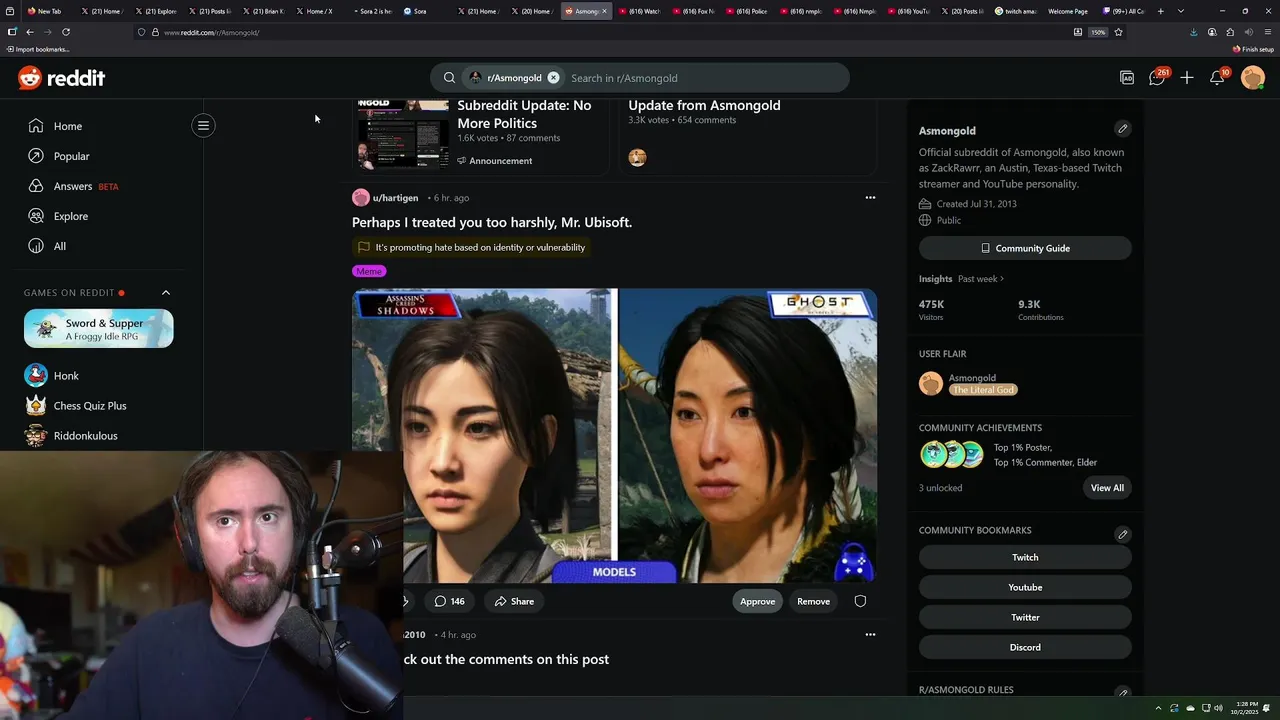Open the browser downloads icon

point(1193,32)
